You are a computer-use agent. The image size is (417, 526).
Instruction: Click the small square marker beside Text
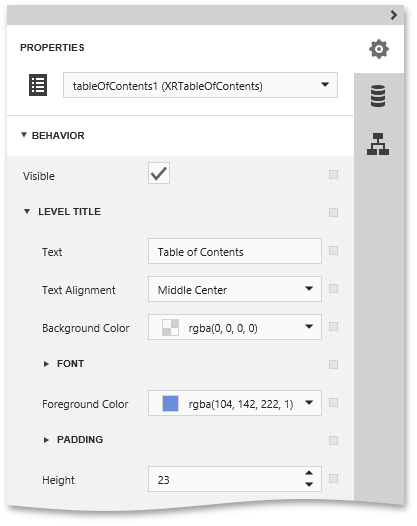pyautogui.click(x=333, y=251)
